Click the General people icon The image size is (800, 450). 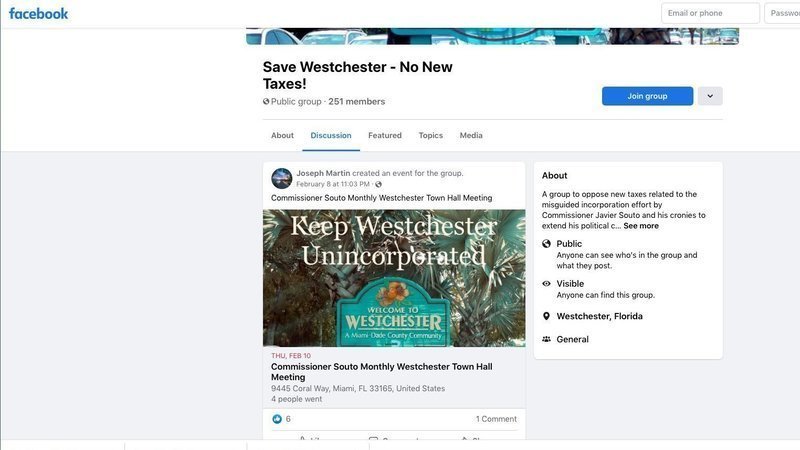point(546,339)
